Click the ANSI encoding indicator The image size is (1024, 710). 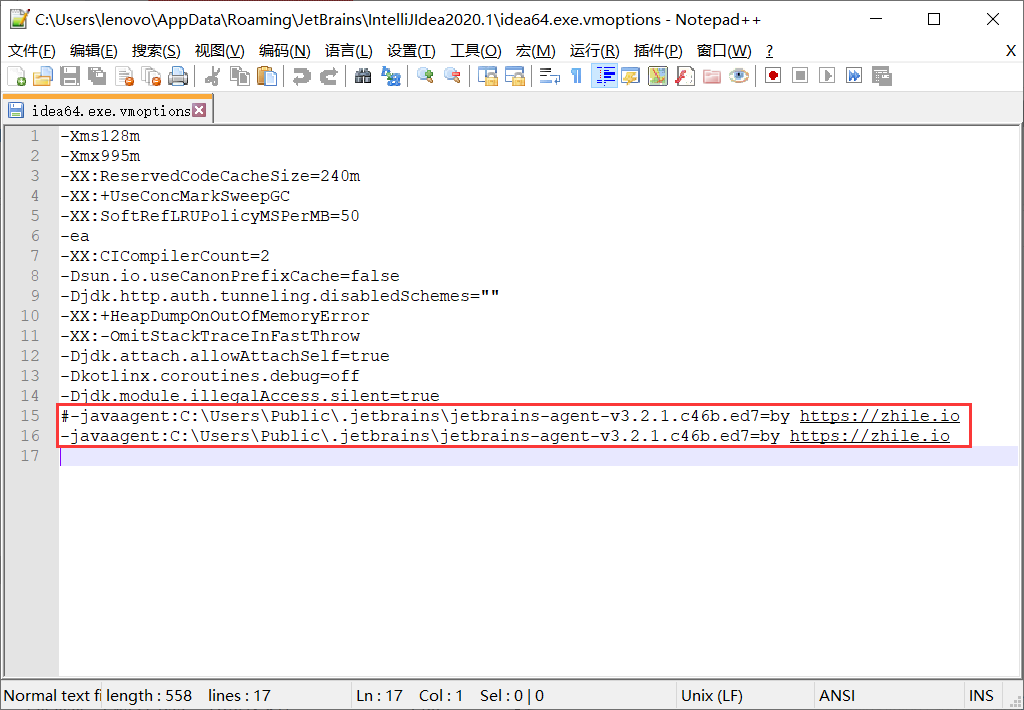[837, 695]
